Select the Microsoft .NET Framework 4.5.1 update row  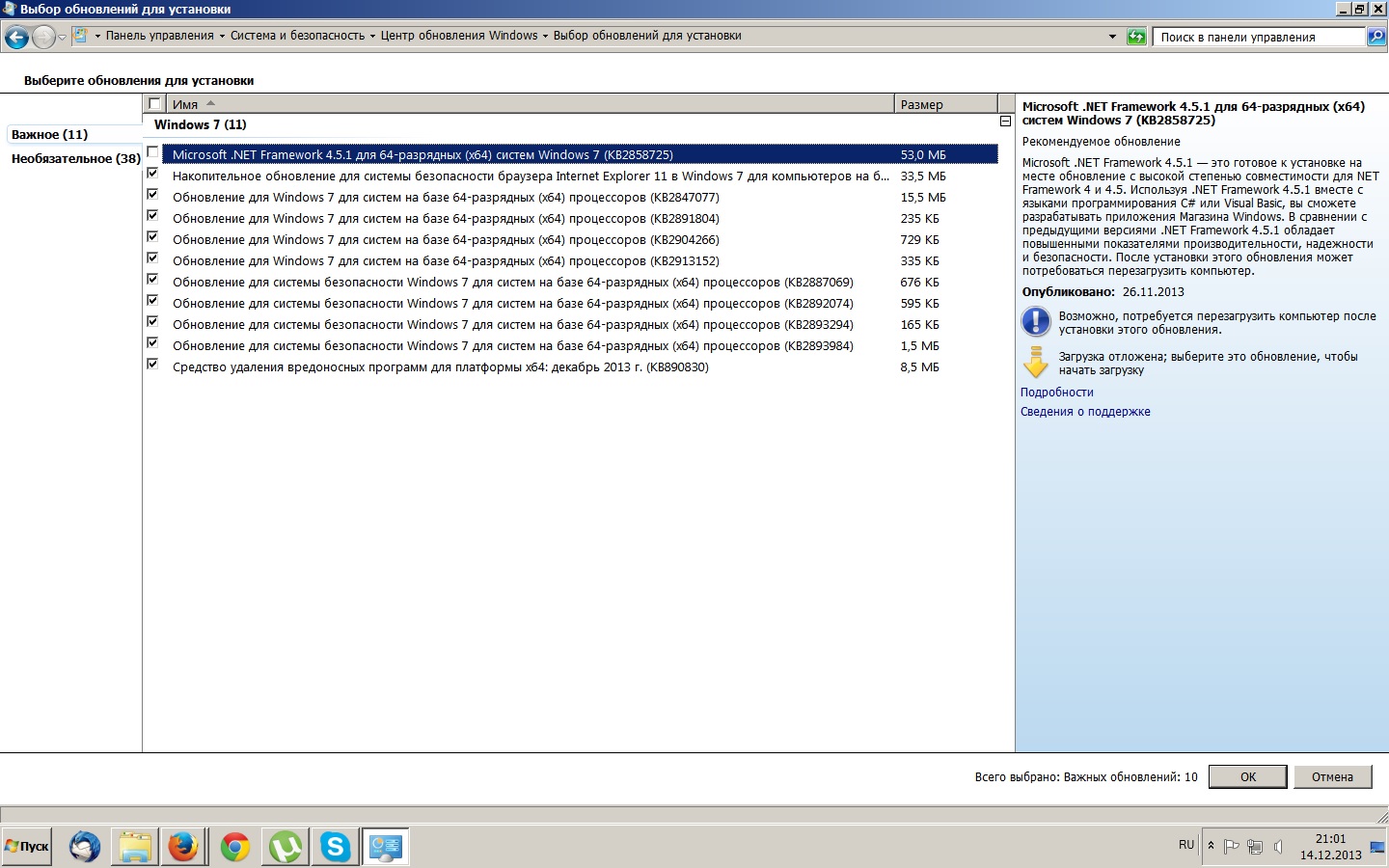point(580,154)
